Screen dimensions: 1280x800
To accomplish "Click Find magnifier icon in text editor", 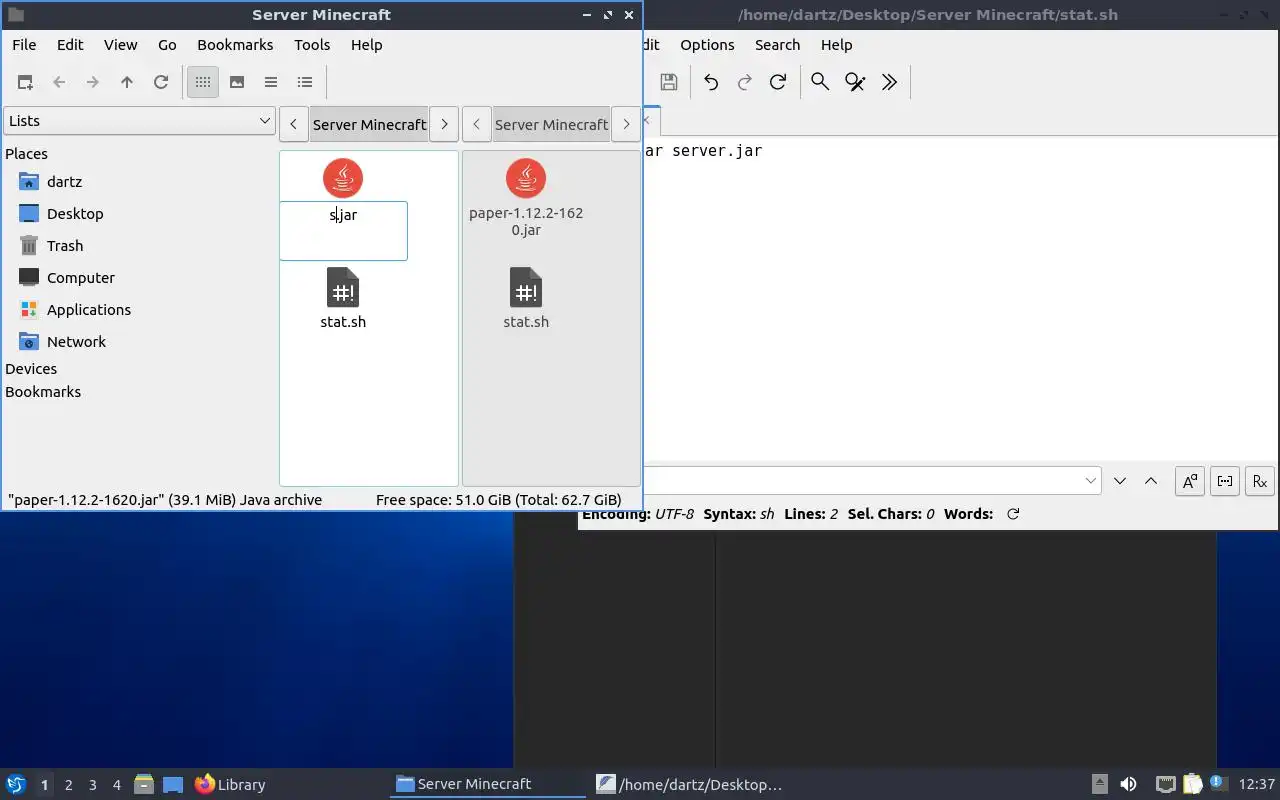I will tap(820, 82).
